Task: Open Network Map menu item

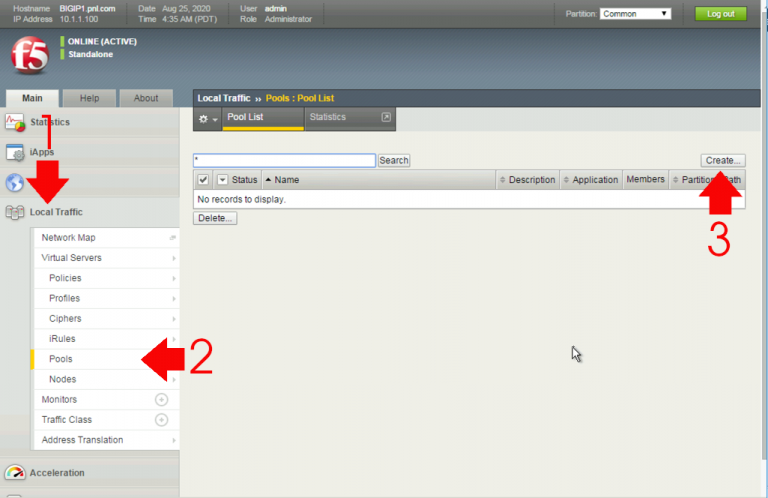Action: coord(106,237)
